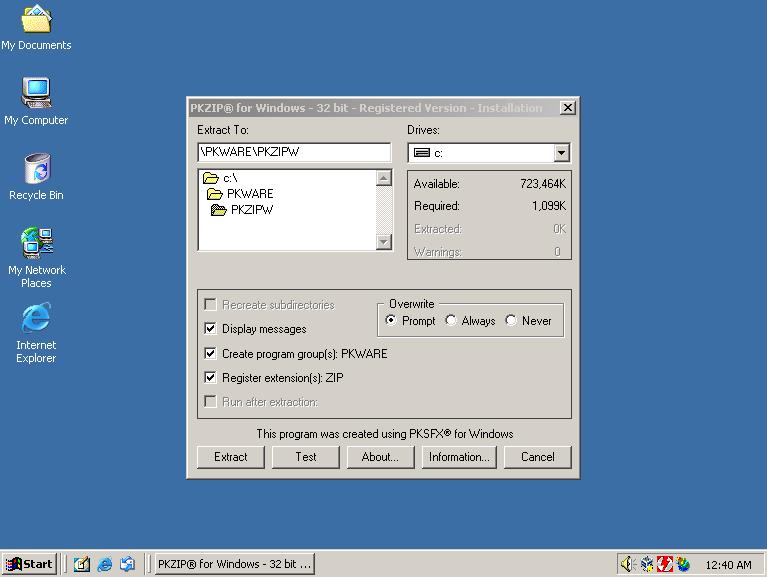Viewport: 767px width, 577px height.
Task: Toggle Create program group(s) PKWARE checkbox
Action: coord(210,353)
